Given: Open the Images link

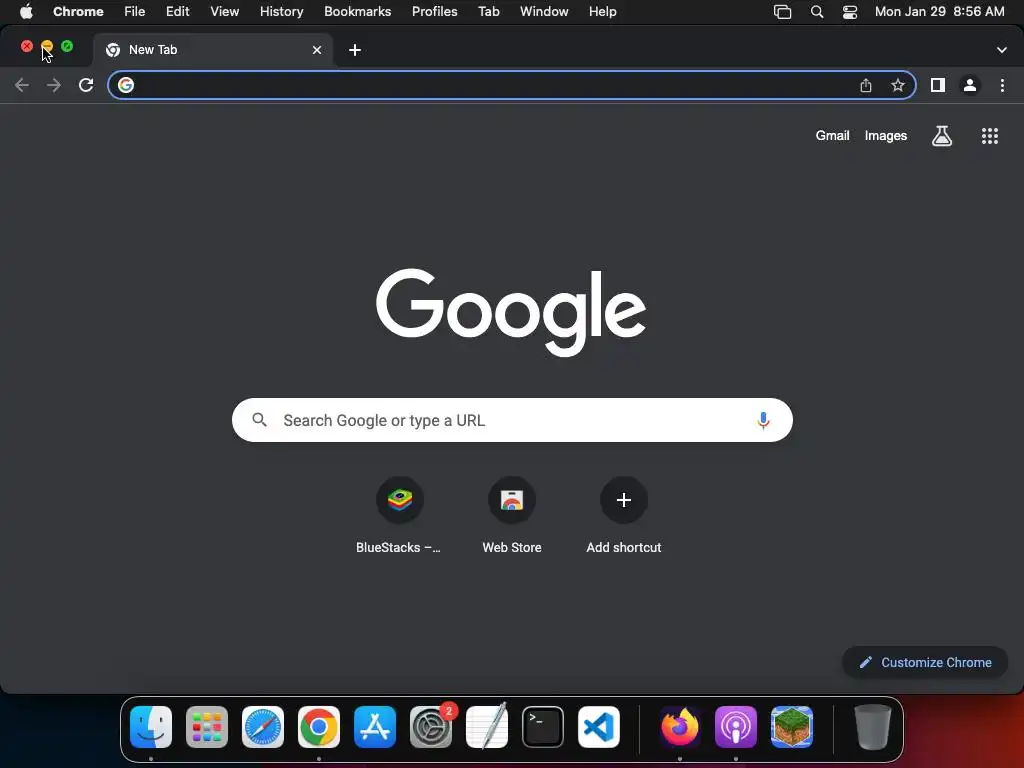Looking at the screenshot, I should click(x=886, y=136).
